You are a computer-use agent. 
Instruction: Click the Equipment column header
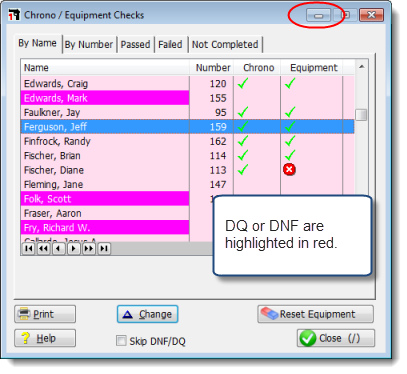click(x=312, y=68)
